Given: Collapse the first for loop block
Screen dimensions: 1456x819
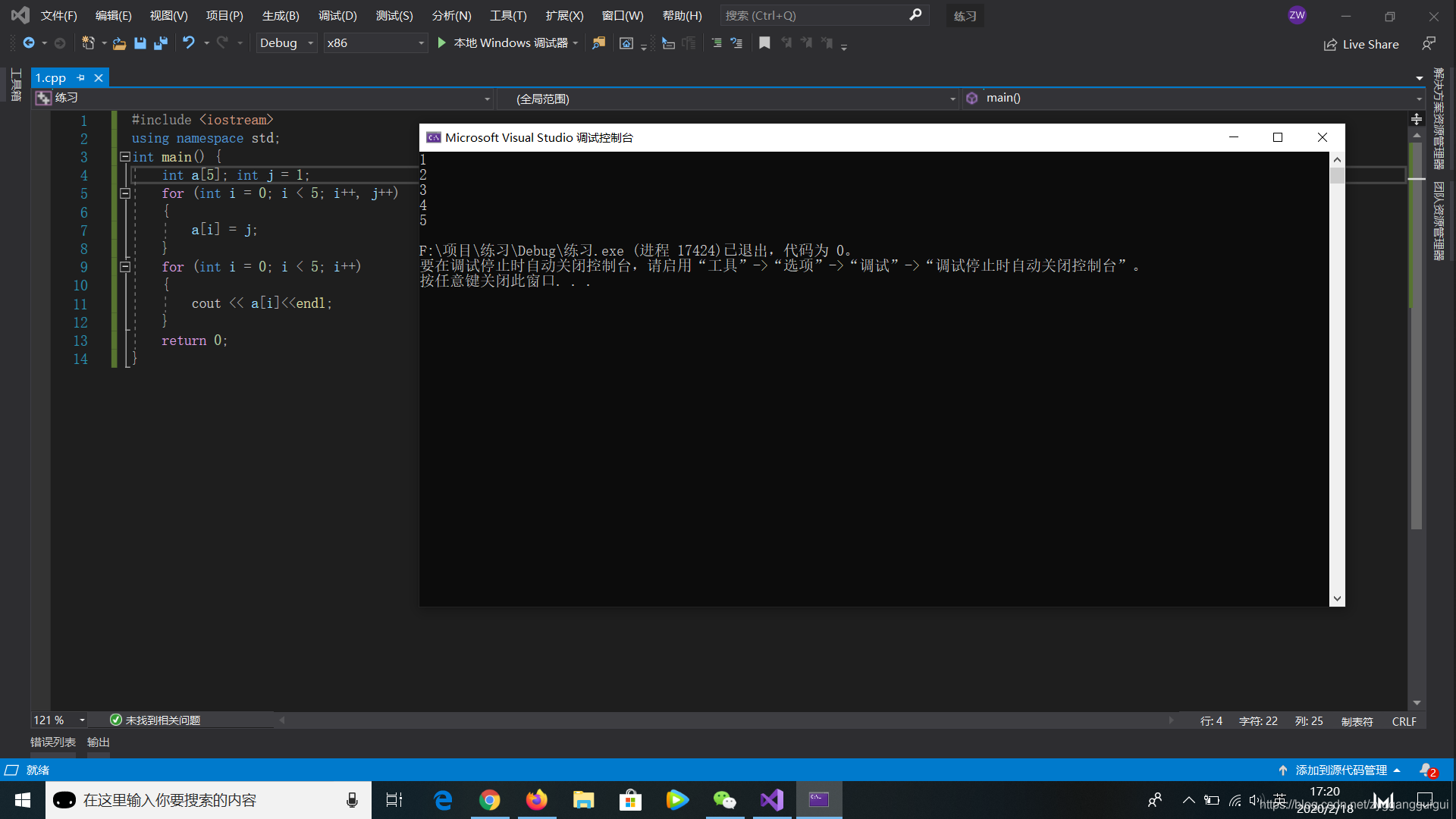Looking at the screenshot, I should pos(124,193).
